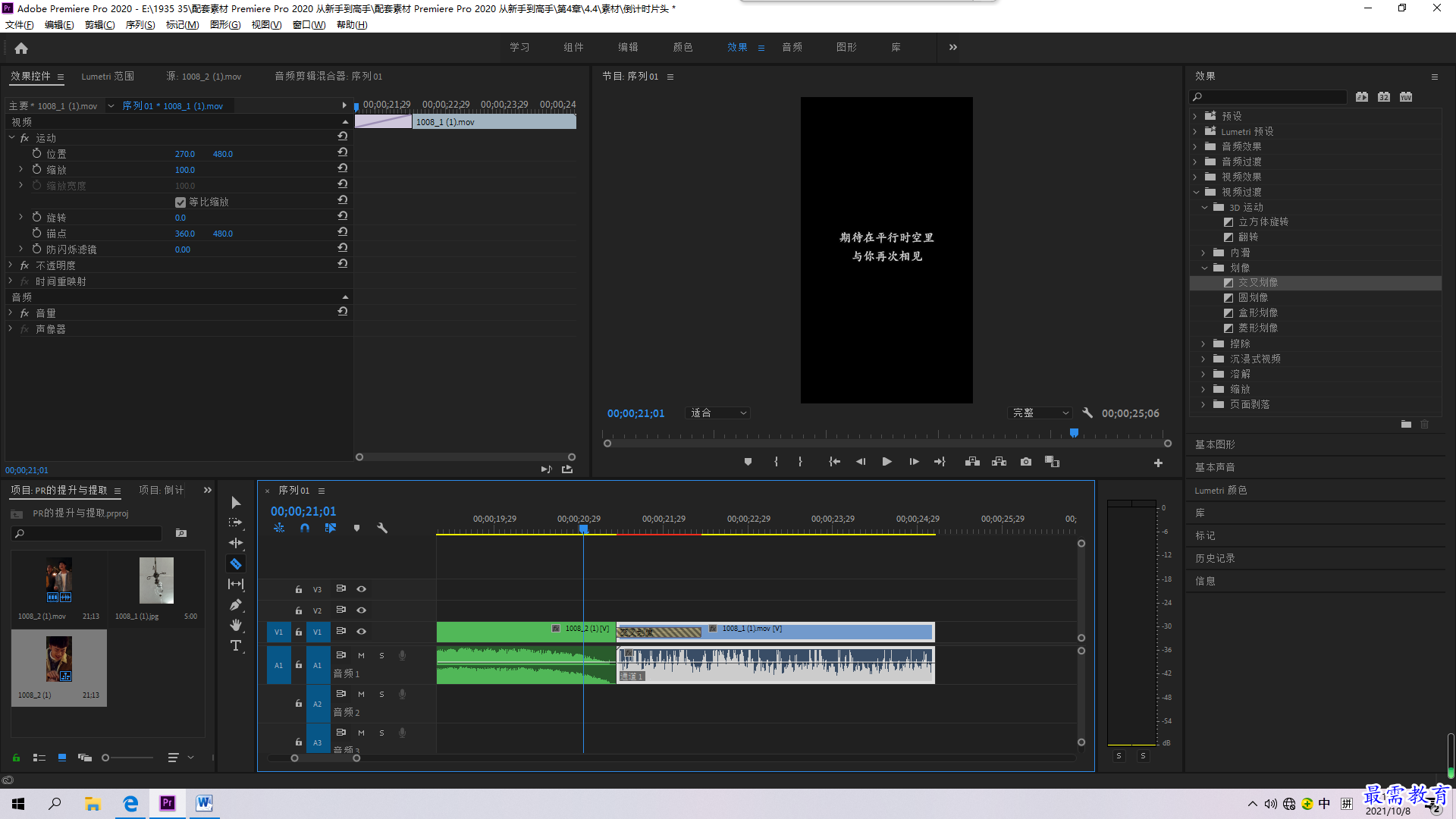Viewport: 1456px width, 819px height.
Task: Mute audio track A2
Action: (362, 694)
